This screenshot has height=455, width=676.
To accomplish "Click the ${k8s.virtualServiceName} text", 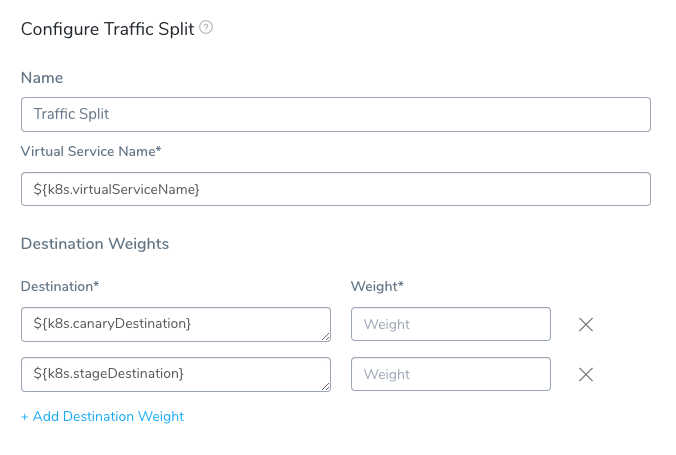I will point(116,189).
